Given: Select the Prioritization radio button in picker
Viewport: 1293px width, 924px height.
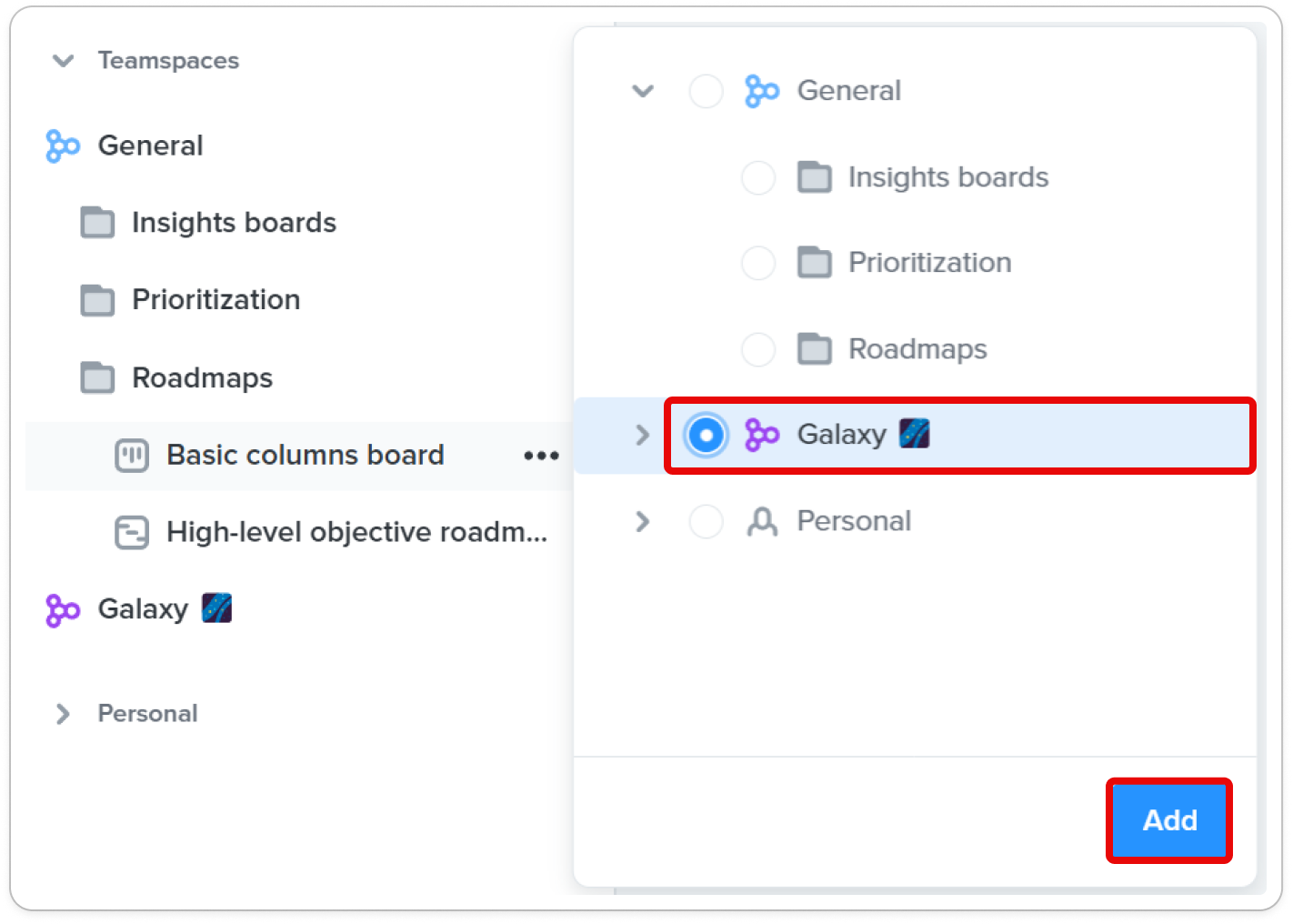Looking at the screenshot, I should click(x=758, y=263).
